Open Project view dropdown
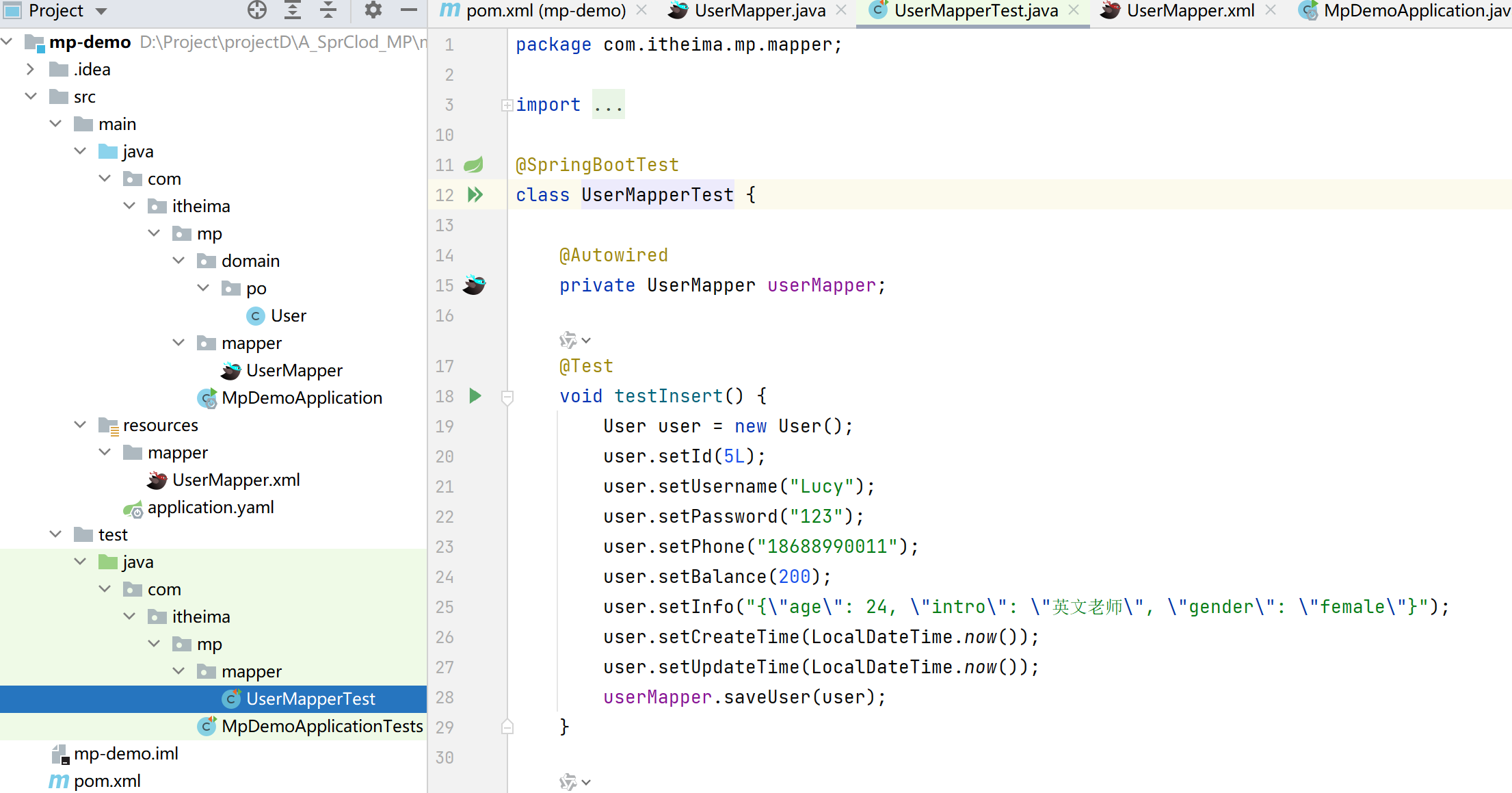 click(x=101, y=11)
